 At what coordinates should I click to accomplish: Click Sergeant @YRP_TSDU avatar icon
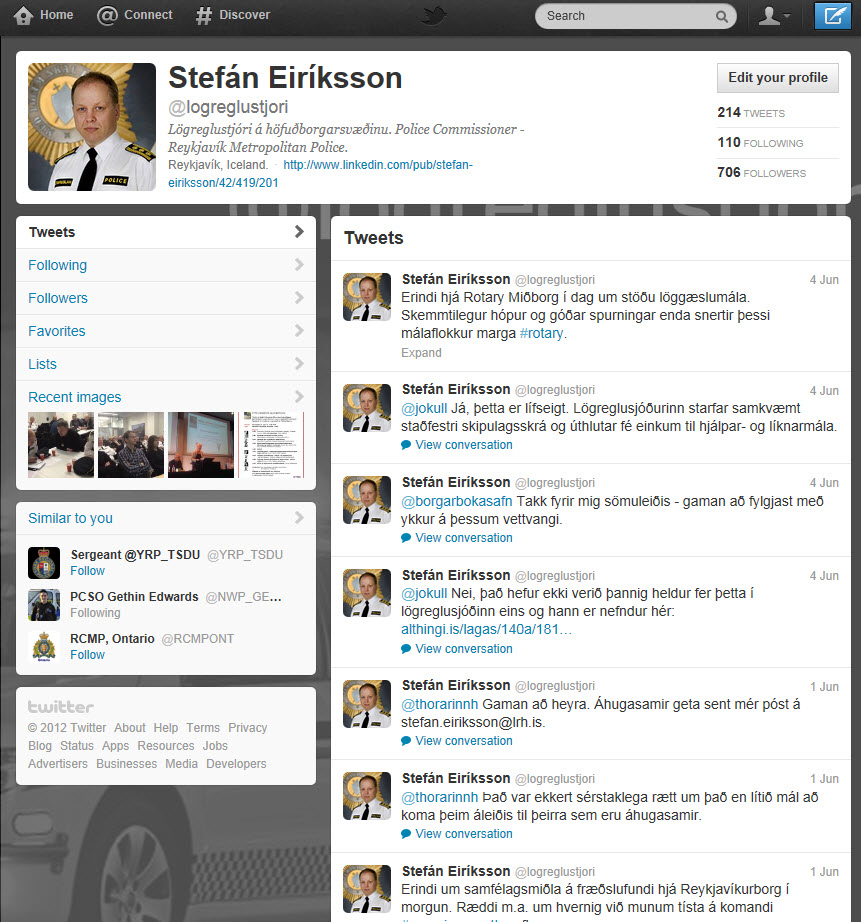pyautogui.click(x=44, y=562)
